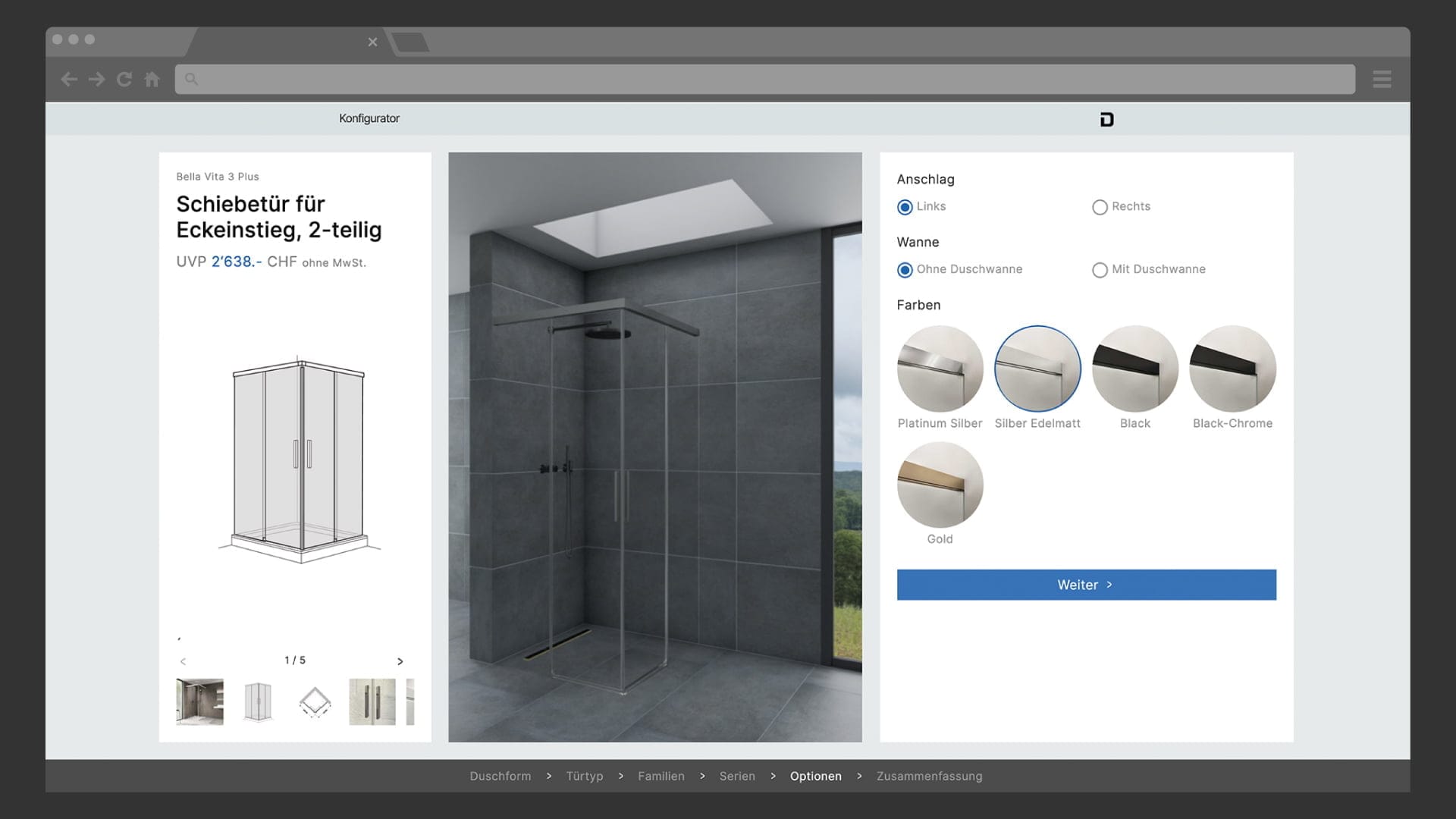Open the browser hamburger menu
1456x819 pixels.
click(1382, 79)
